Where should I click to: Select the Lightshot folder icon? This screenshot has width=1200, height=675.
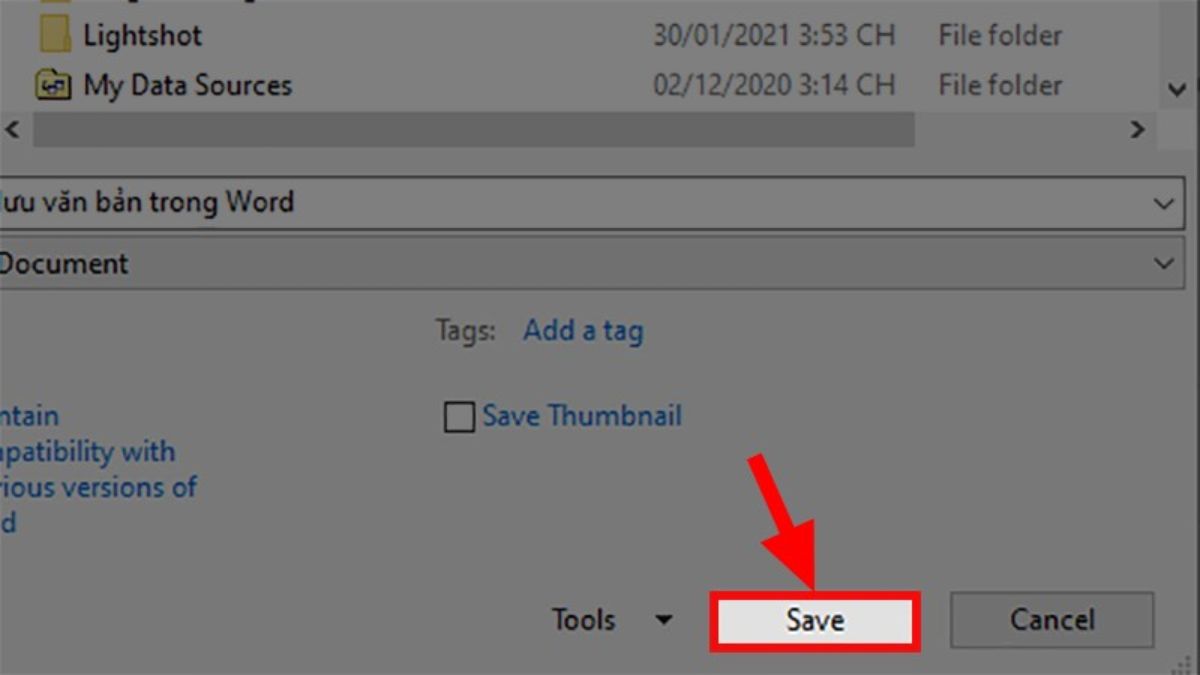(x=55, y=35)
